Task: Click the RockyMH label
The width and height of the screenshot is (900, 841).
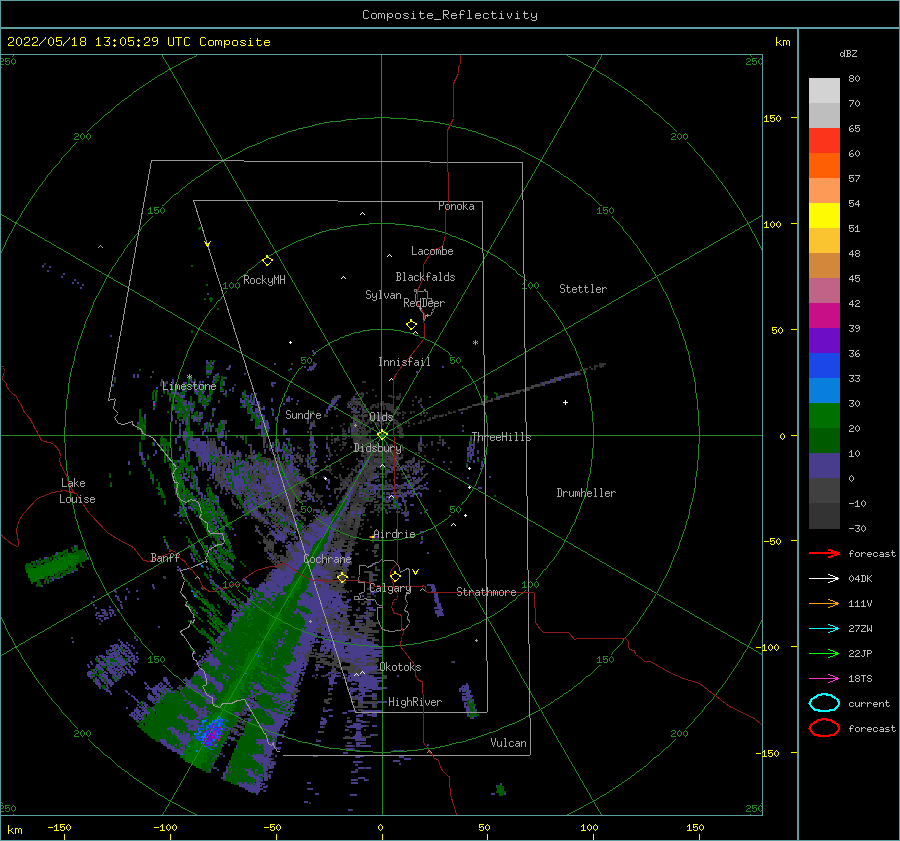Action: pos(264,280)
